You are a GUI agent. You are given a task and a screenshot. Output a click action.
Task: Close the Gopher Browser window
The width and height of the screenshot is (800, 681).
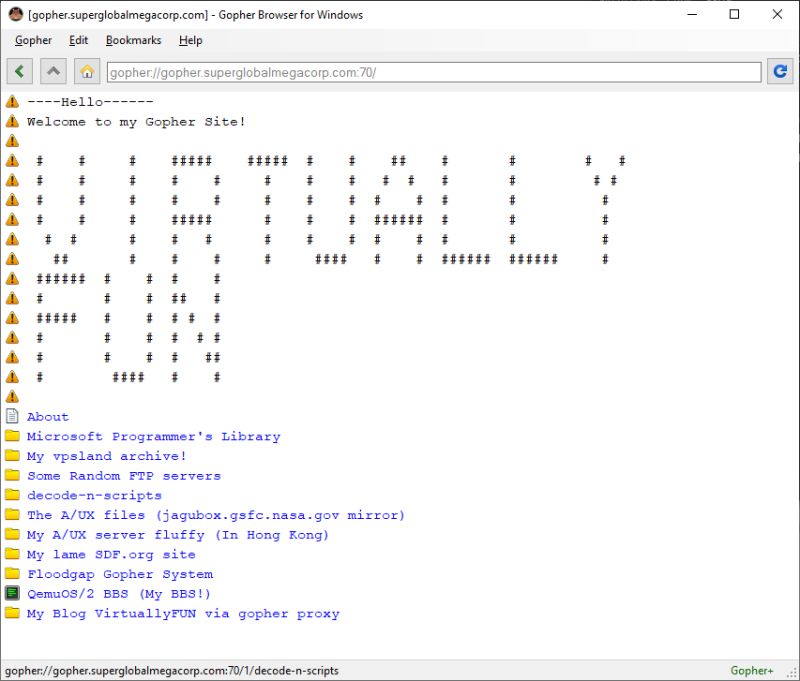click(777, 14)
